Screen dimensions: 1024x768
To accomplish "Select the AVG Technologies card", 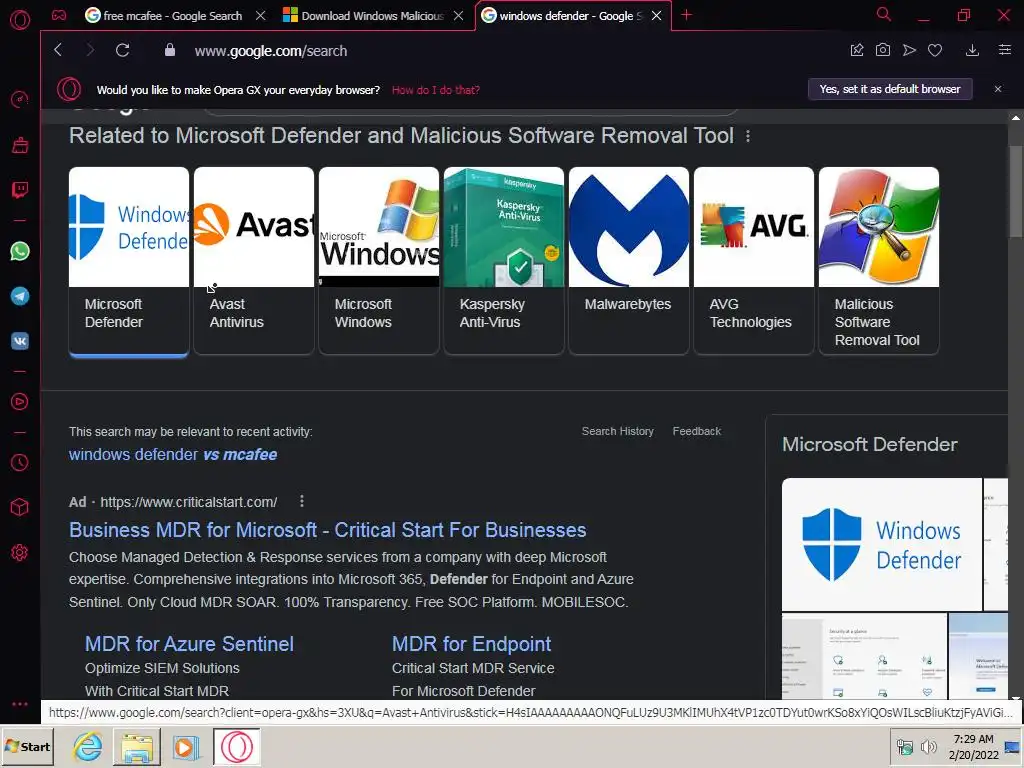I will click(x=754, y=261).
